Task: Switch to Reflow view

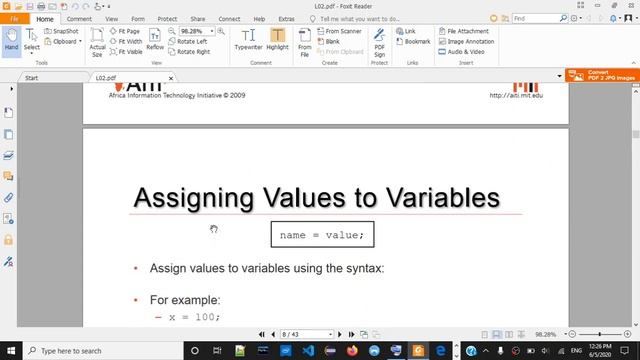Action: [x=155, y=40]
